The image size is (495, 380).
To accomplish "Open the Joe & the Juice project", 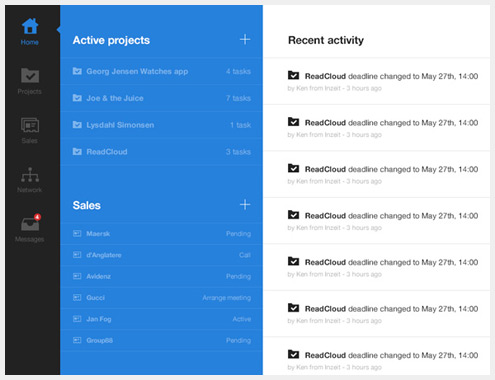I will 161,98.
